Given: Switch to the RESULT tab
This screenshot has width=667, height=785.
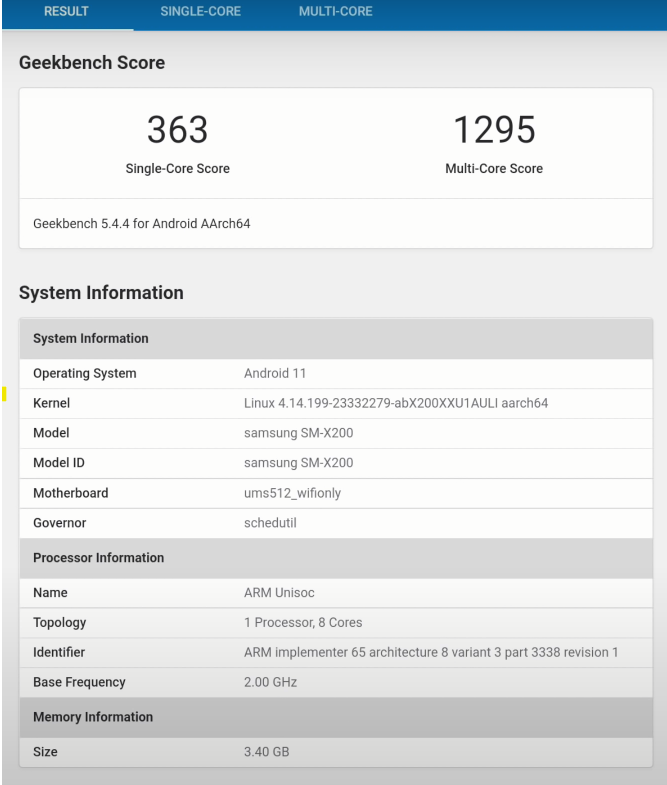Looking at the screenshot, I should coord(66,12).
